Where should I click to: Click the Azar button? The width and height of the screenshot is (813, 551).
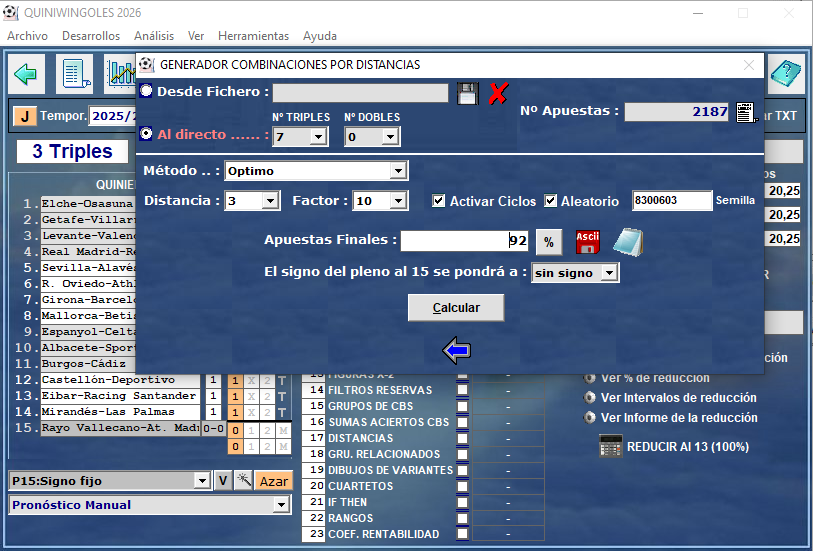coord(274,481)
